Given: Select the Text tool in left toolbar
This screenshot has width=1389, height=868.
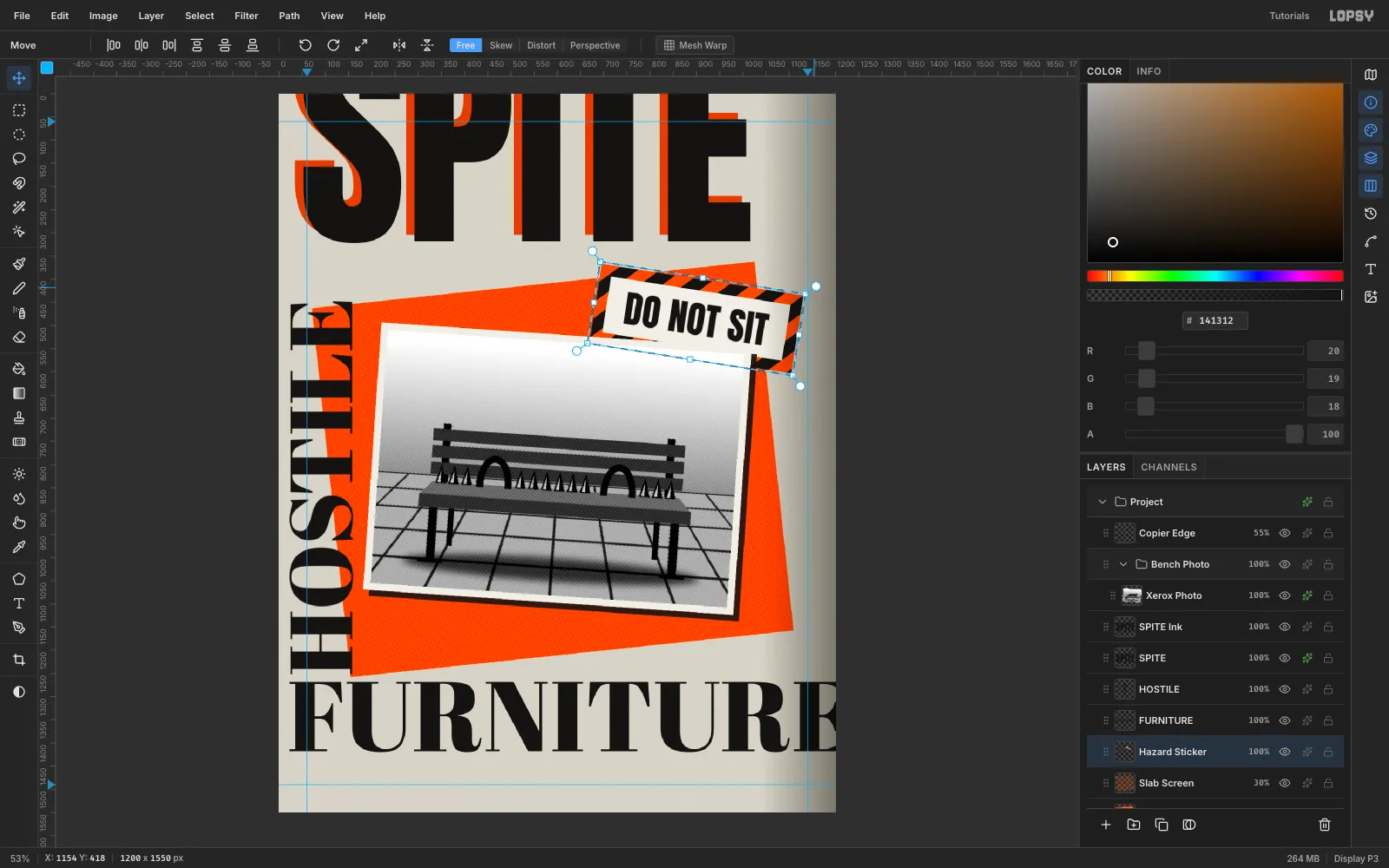Looking at the screenshot, I should (19, 603).
